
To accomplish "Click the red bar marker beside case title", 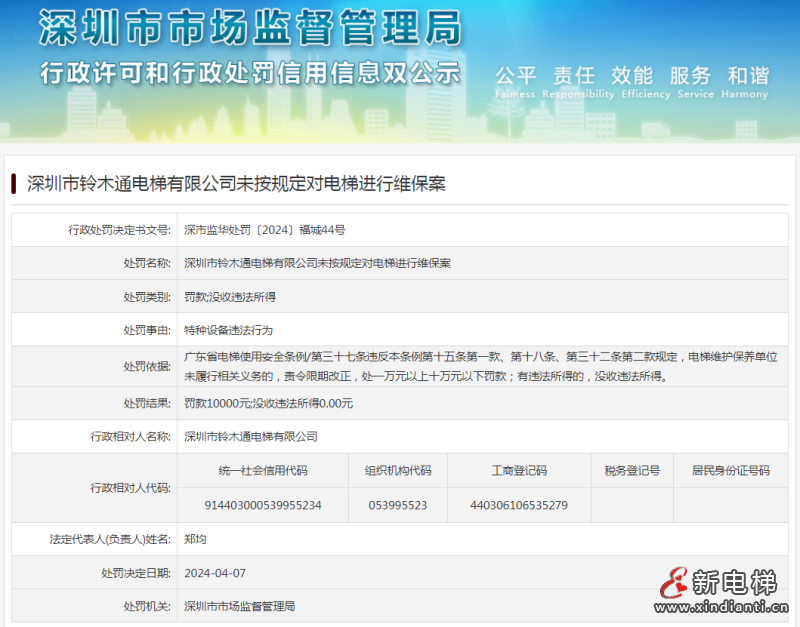I will point(14,184).
